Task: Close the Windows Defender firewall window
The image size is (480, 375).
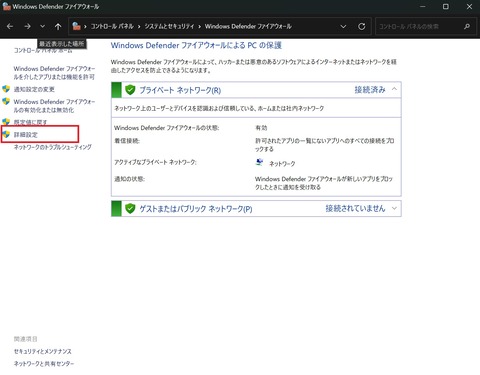Action: pyautogui.click(x=469, y=6)
